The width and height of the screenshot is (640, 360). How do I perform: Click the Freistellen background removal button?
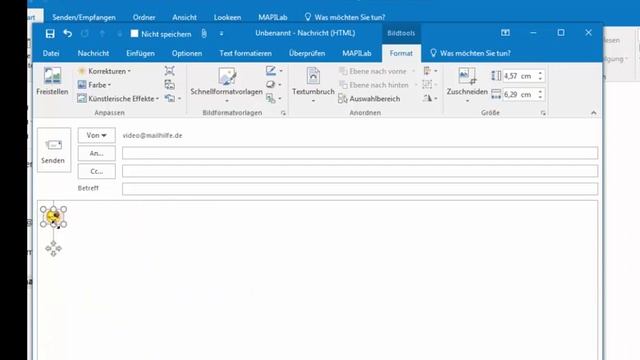[52, 82]
